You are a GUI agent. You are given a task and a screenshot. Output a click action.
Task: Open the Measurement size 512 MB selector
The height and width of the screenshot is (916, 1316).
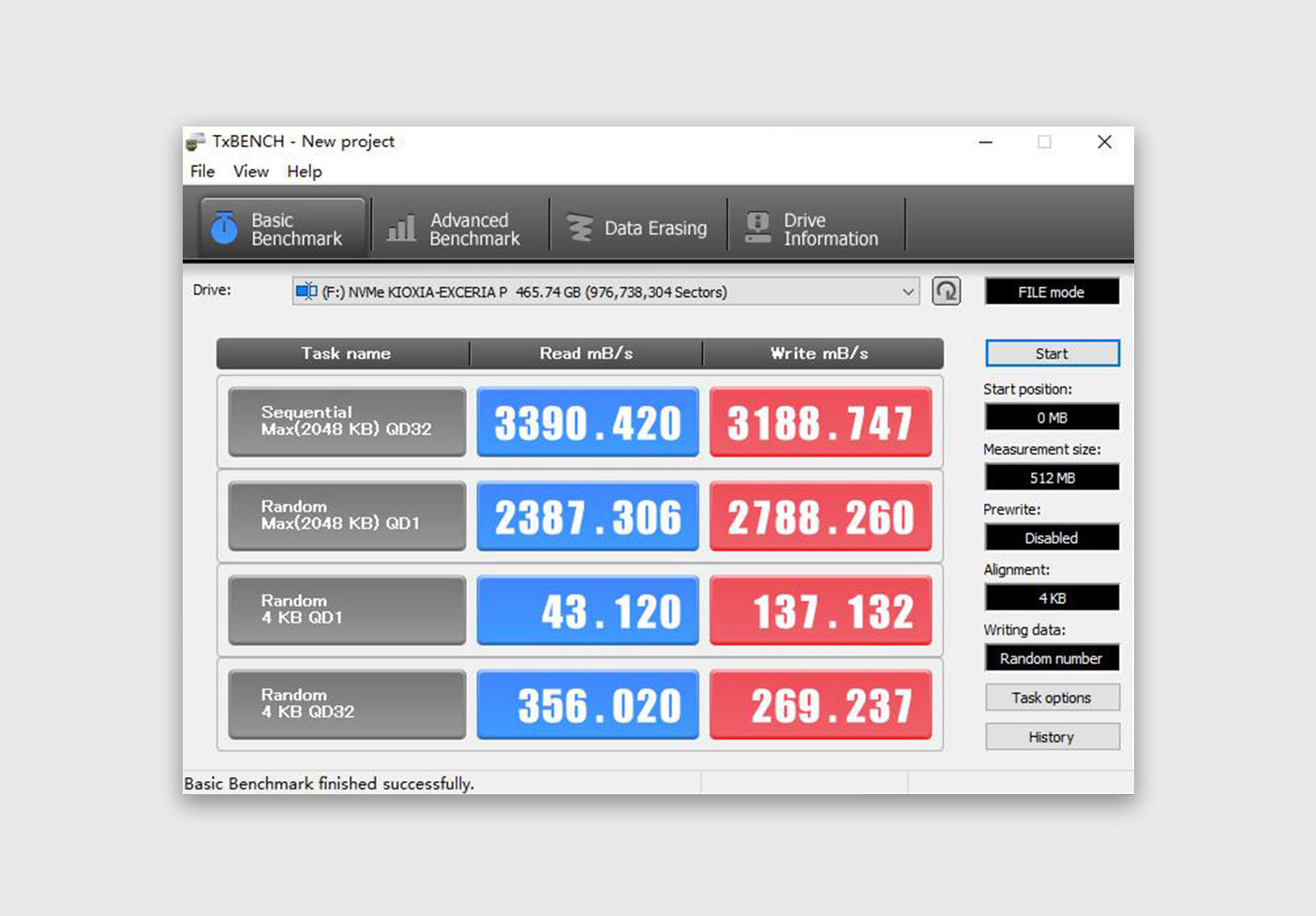[1051, 478]
